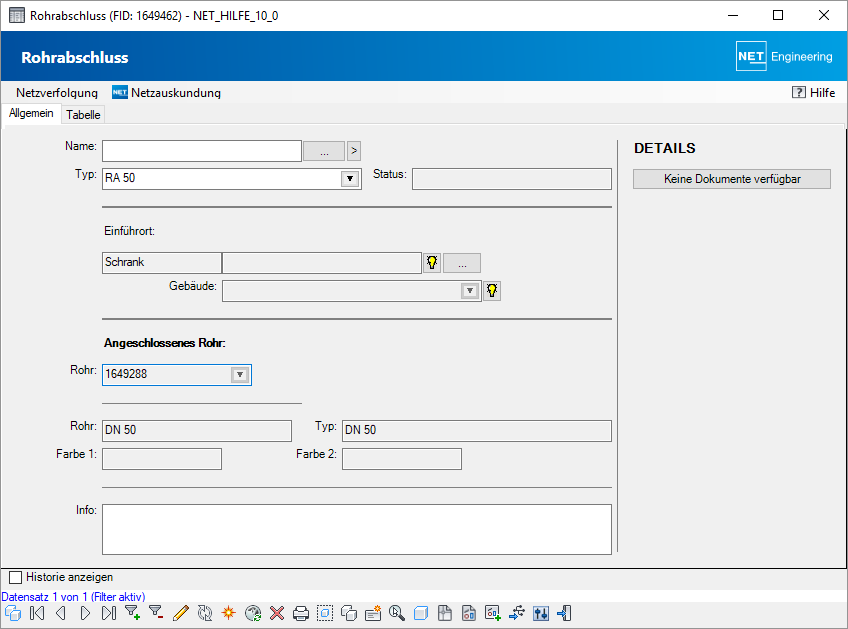Screen dimensions: 848x629
Task: Click the gray document layout icon
Action: pyautogui.click(x=445, y=613)
